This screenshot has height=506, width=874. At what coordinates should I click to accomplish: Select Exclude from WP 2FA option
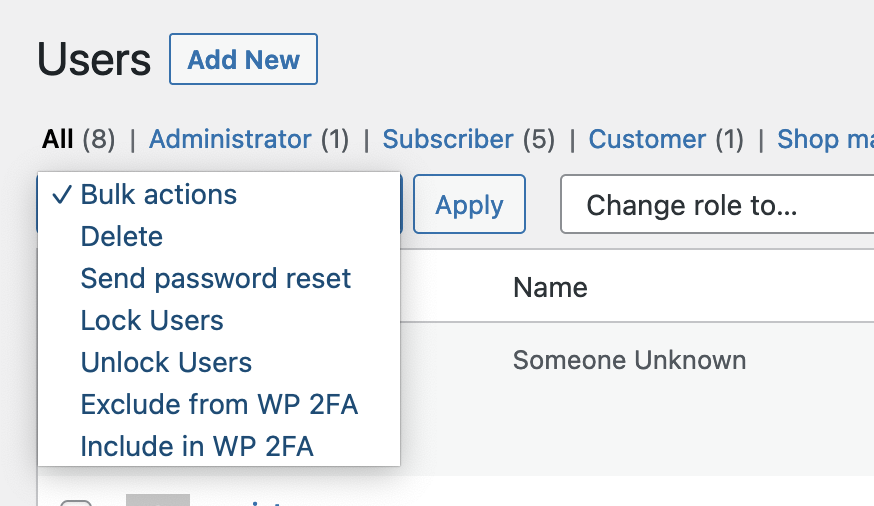tap(219, 405)
